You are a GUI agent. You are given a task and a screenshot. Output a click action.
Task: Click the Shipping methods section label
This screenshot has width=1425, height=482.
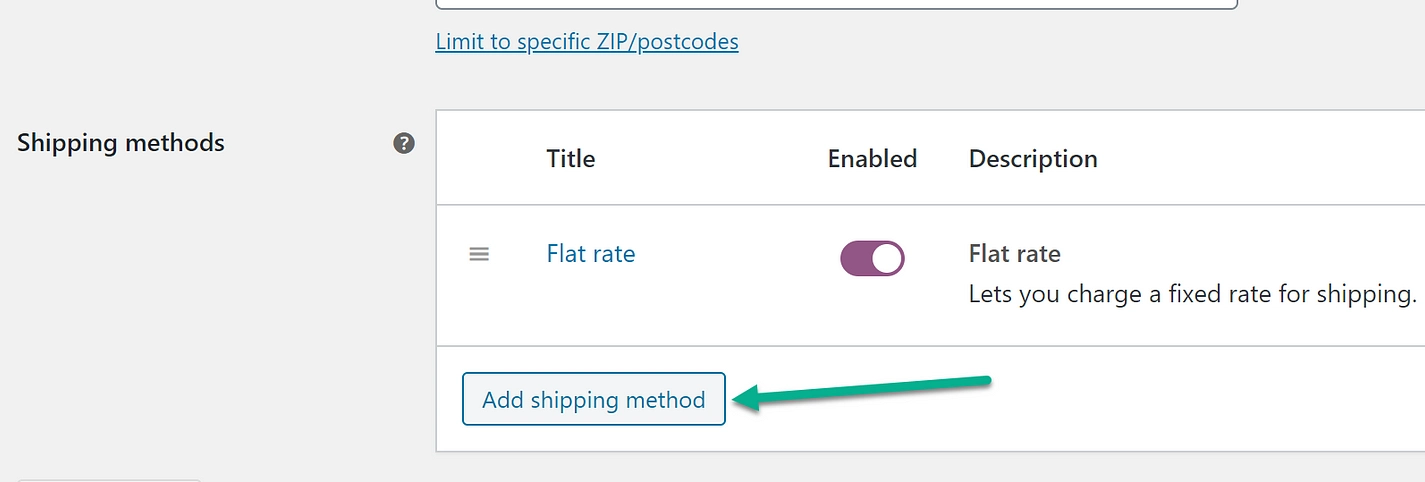tap(121, 143)
